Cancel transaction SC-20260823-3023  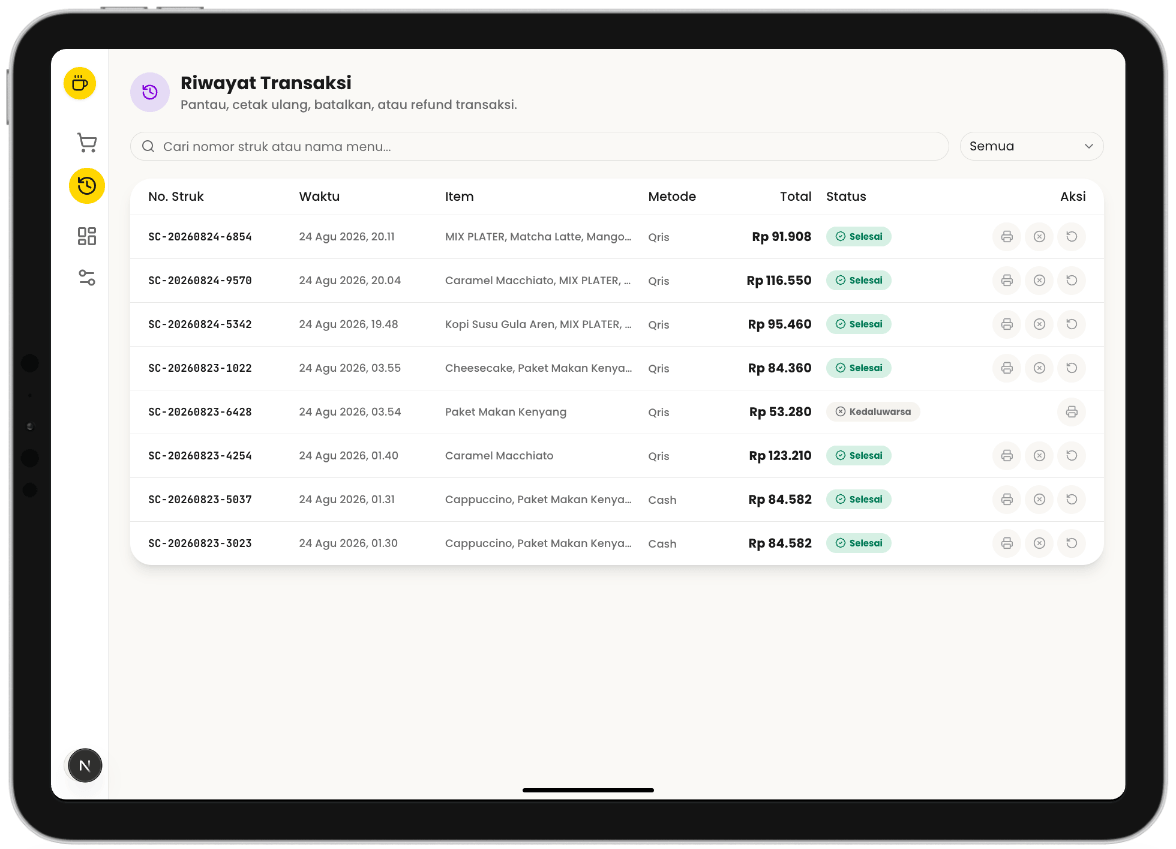[x=1039, y=543]
